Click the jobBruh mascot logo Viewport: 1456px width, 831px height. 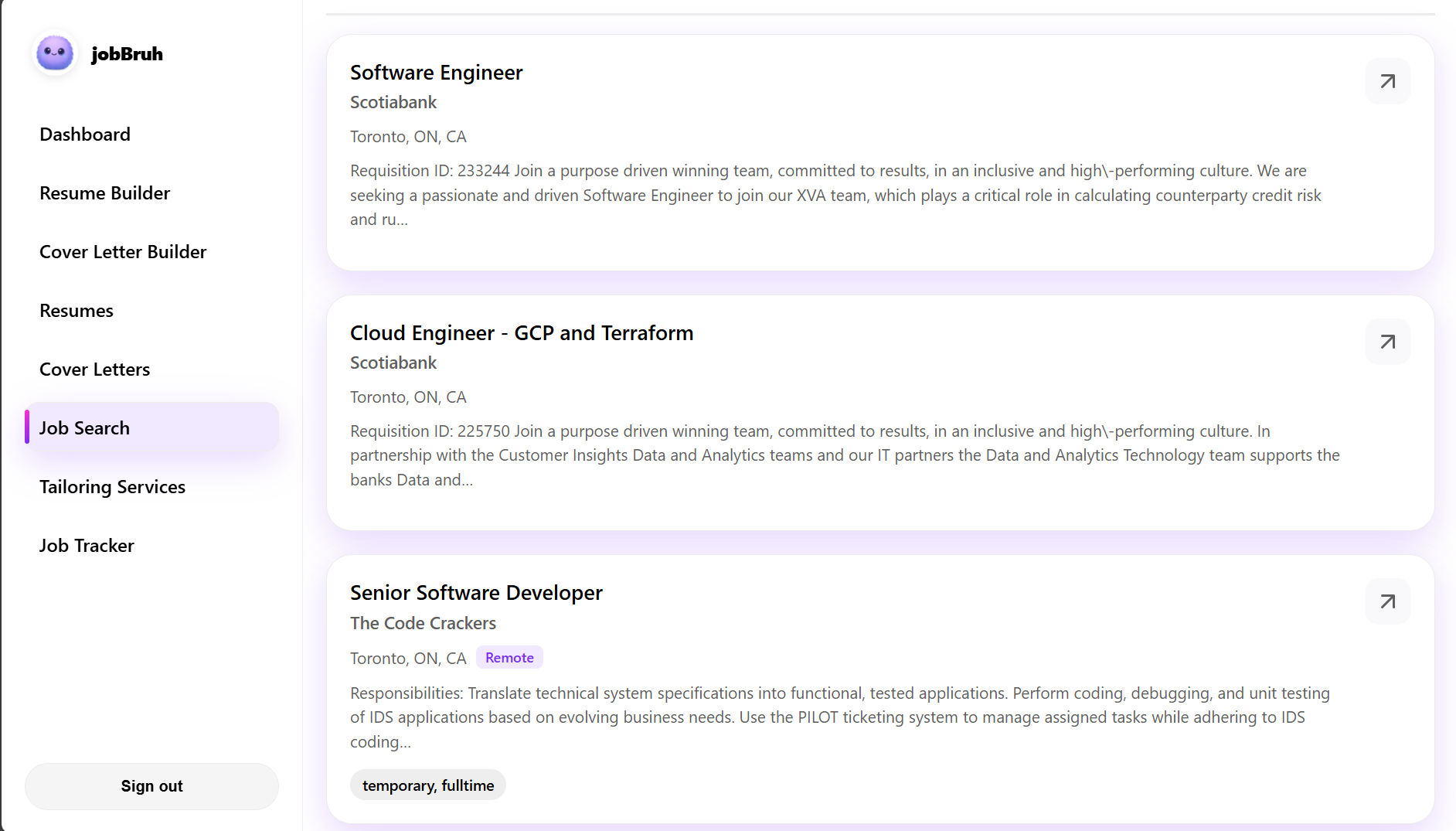(54, 53)
